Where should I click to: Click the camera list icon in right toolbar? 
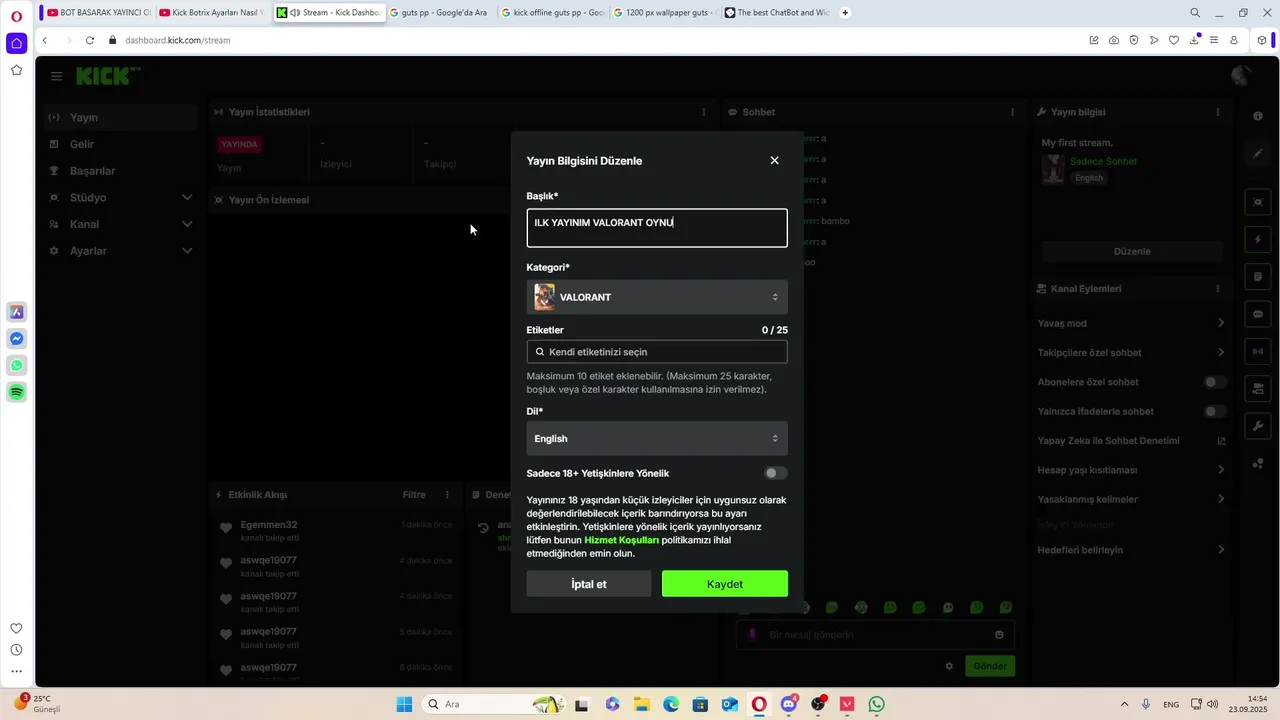[1258, 388]
